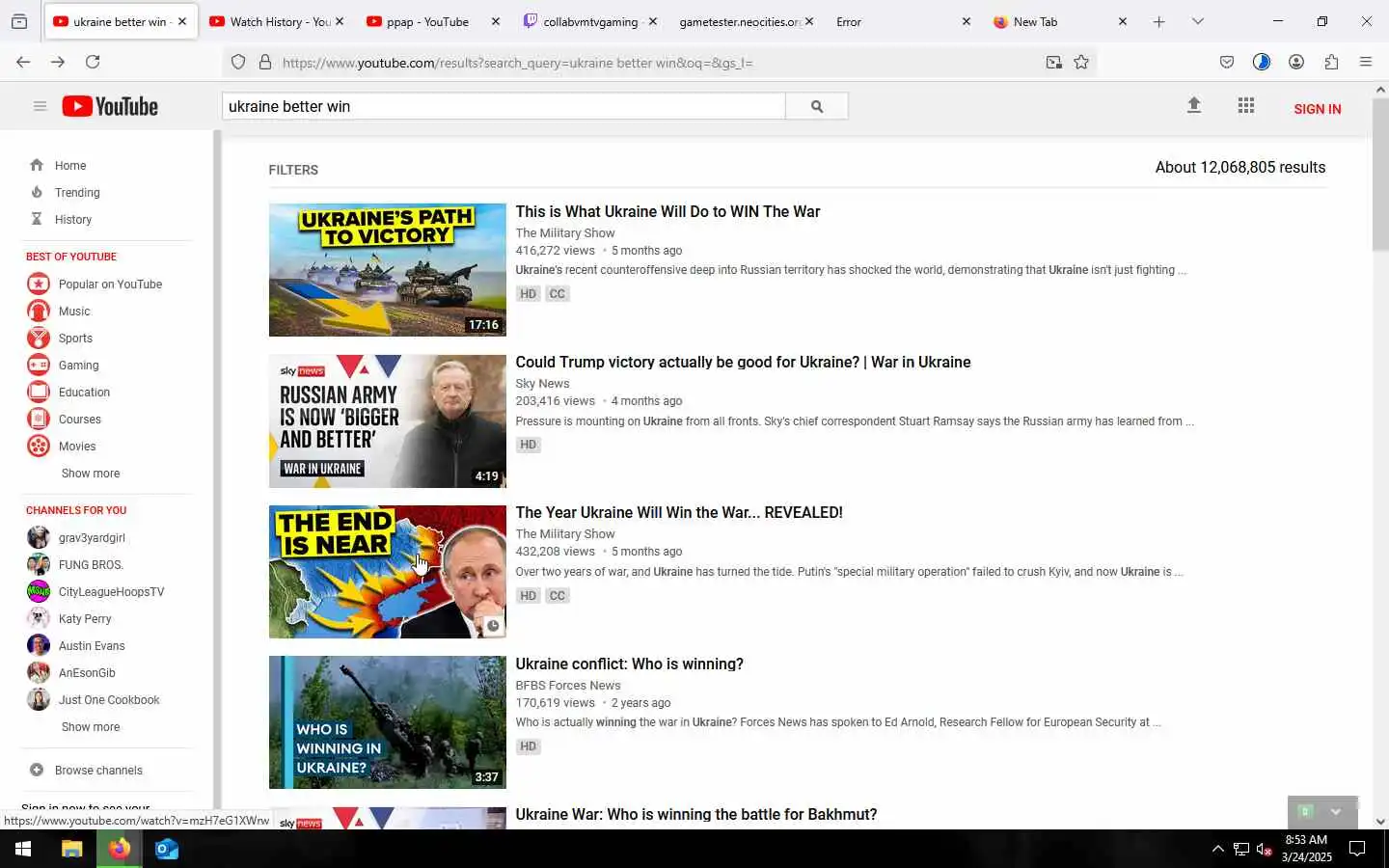Open 'Could Trump victory actually be good for Ukraine?' video
1389x868 pixels.
click(x=743, y=362)
